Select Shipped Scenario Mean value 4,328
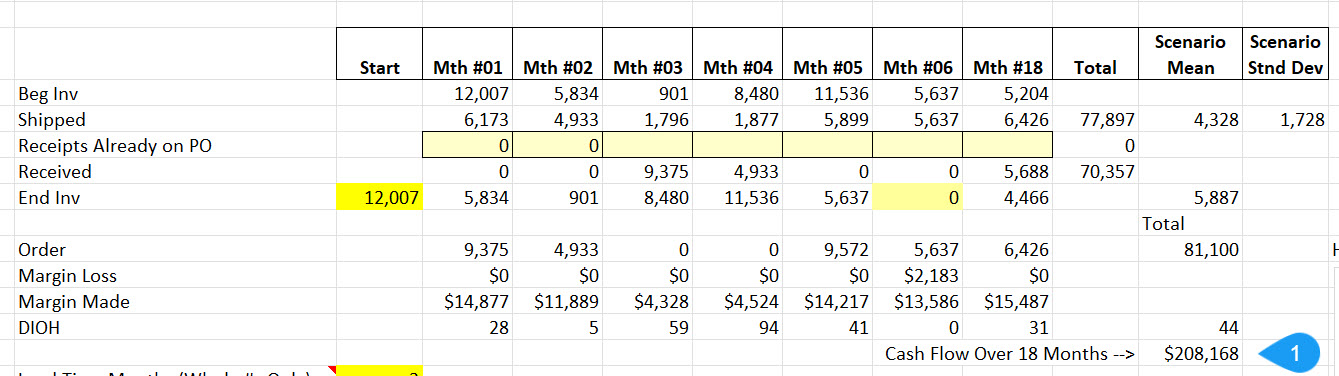1339x376 pixels. (x=1190, y=120)
